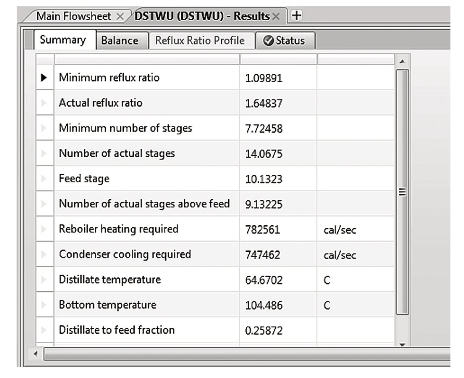
Task: Select the value 104.486
Action: (264, 305)
